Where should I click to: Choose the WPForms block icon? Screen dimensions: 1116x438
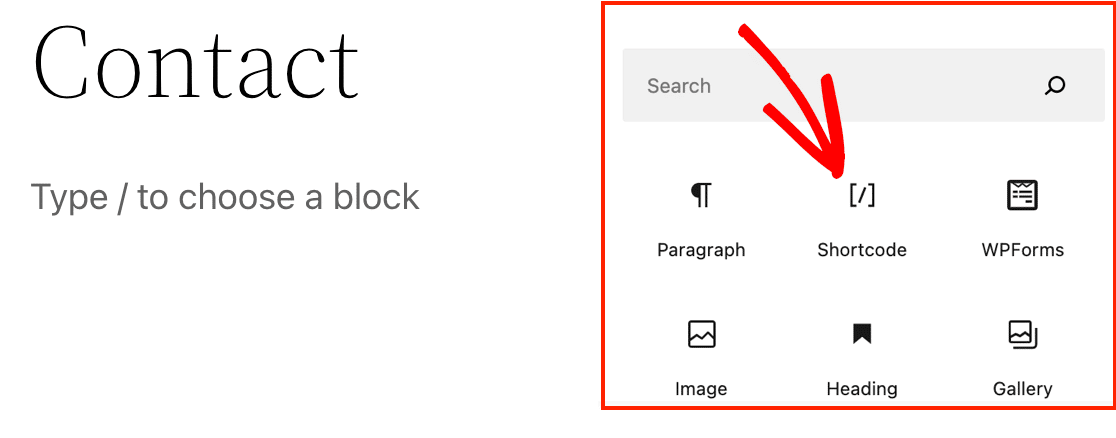tap(1022, 196)
